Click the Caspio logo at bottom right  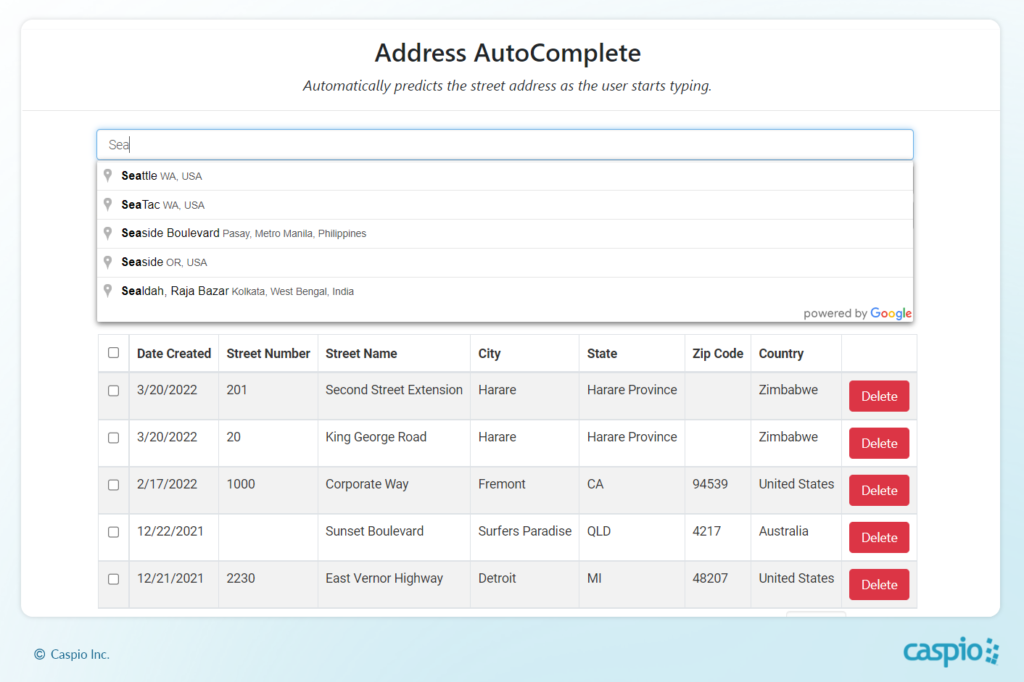949,652
